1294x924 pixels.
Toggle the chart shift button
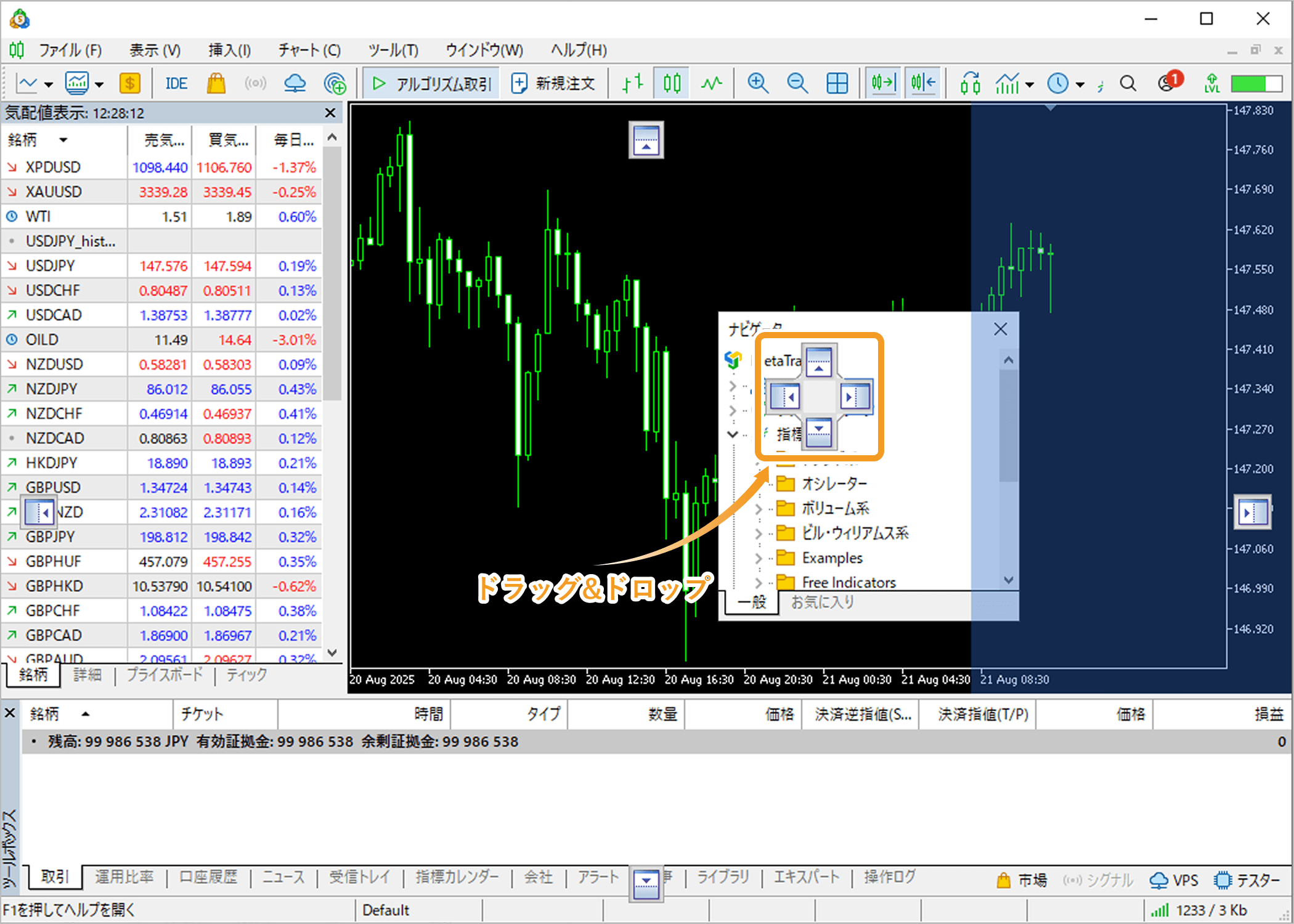(922, 83)
